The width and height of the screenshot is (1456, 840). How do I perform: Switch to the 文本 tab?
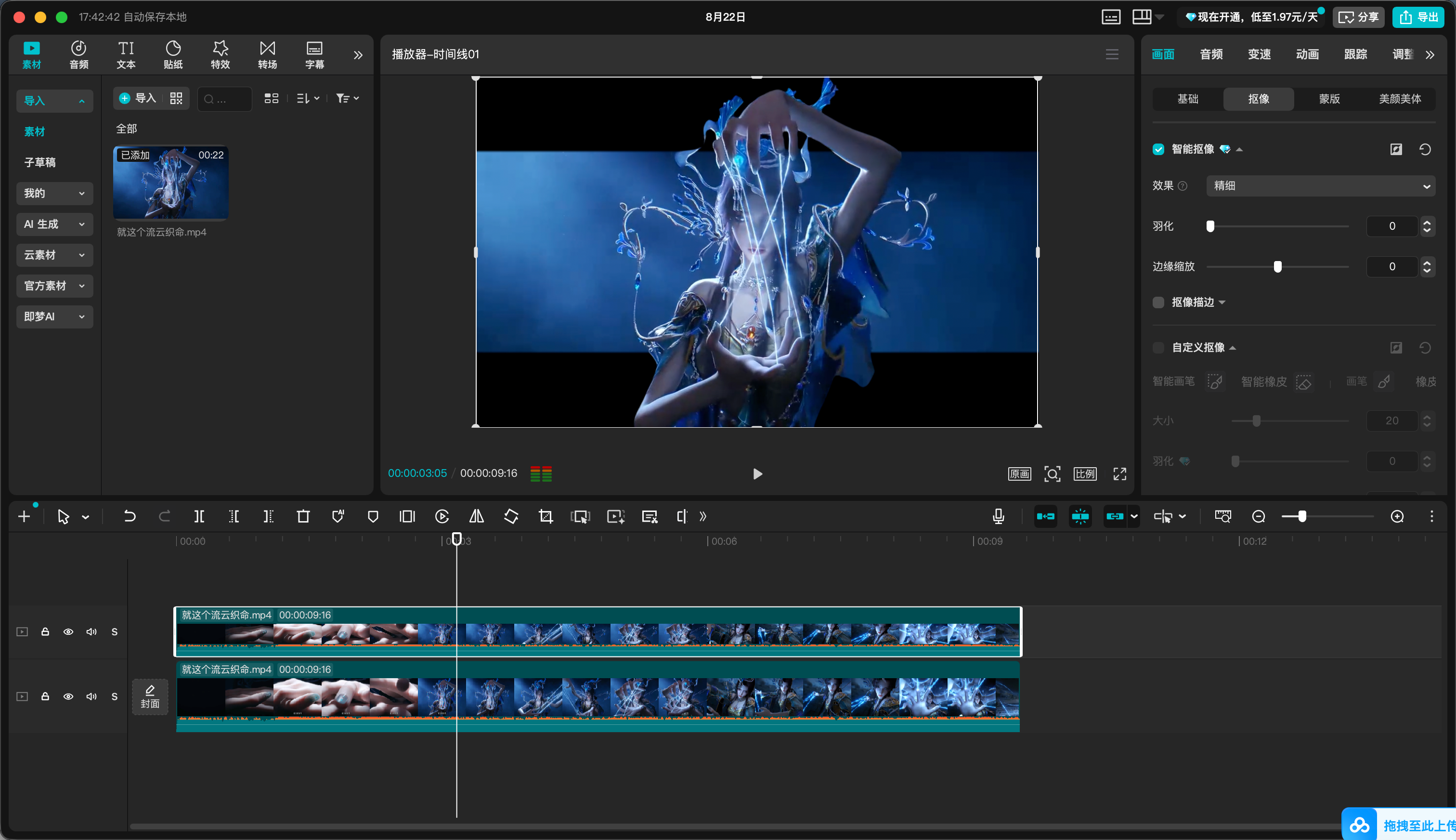[x=126, y=55]
